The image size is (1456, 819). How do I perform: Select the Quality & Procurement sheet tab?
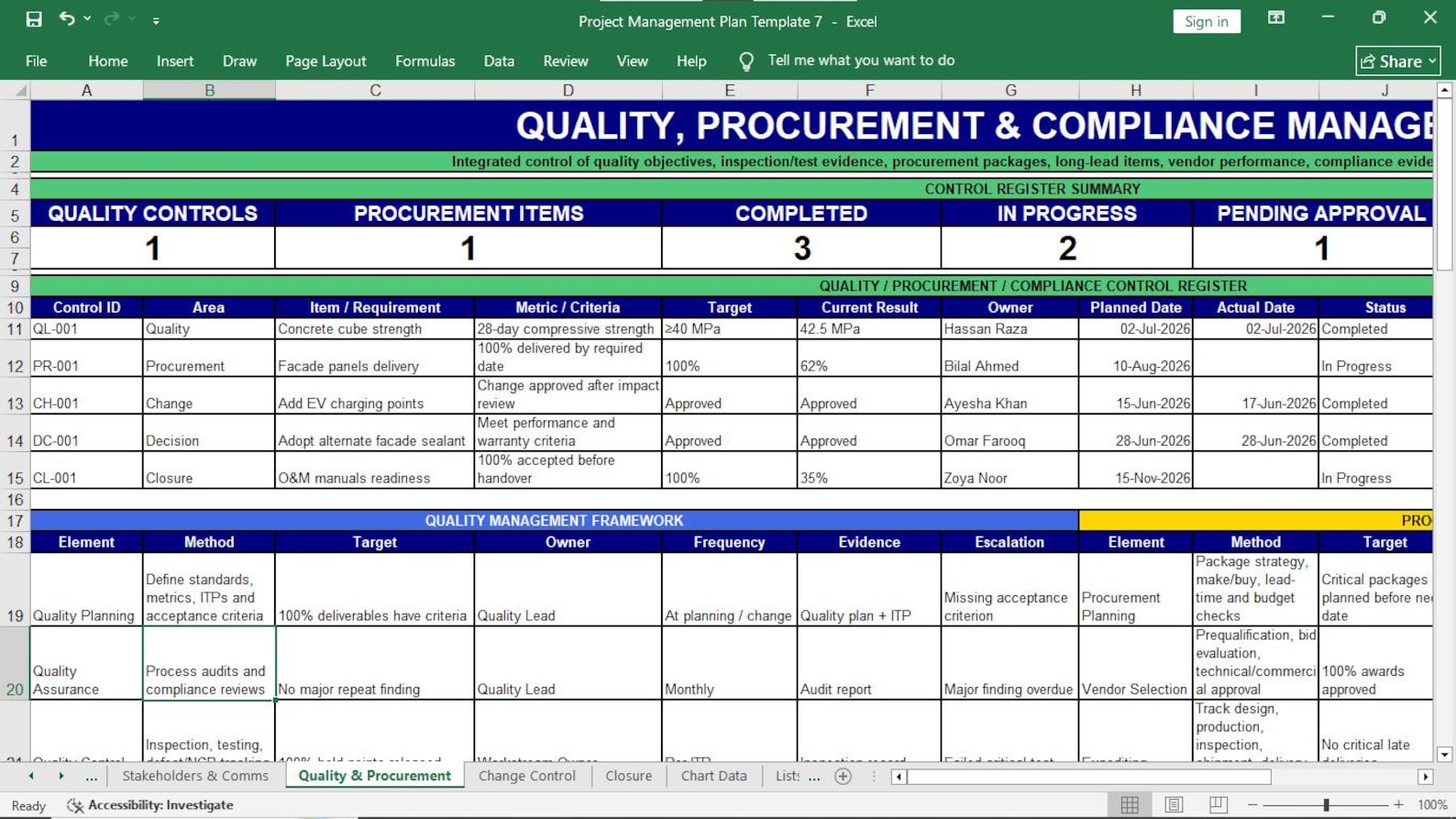point(374,776)
